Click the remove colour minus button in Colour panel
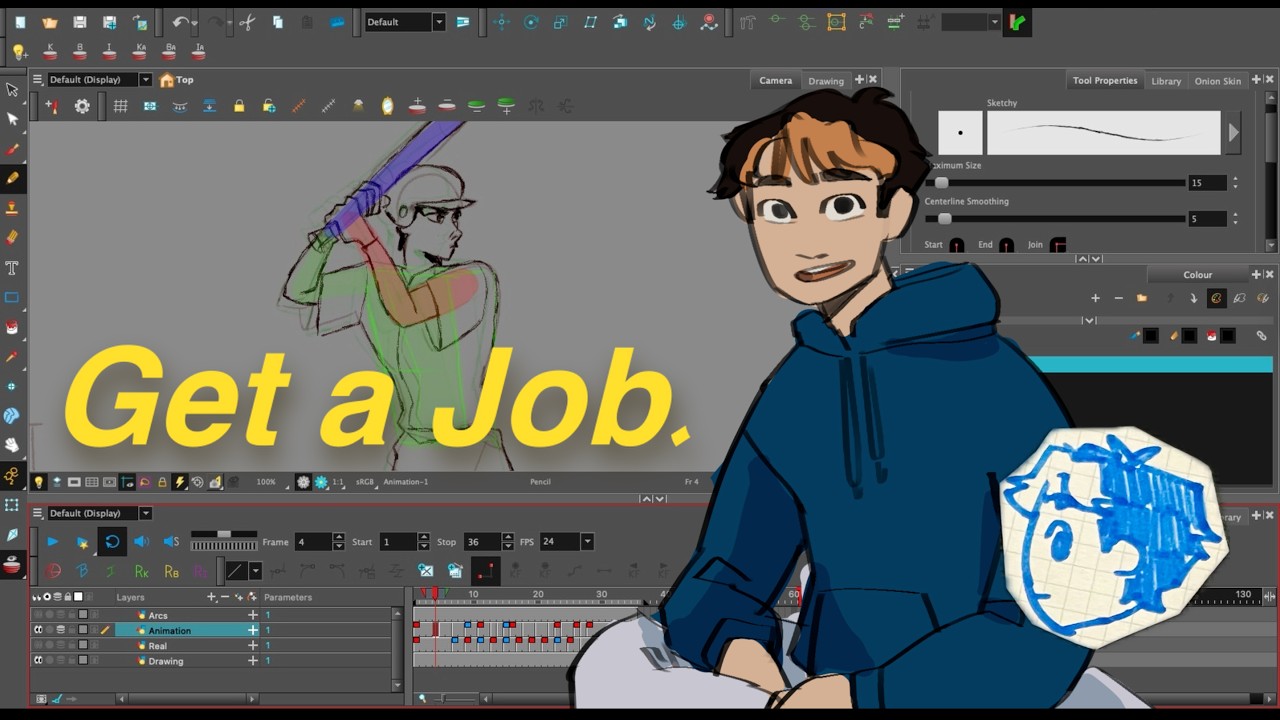Viewport: 1280px width, 720px height. tap(1118, 298)
